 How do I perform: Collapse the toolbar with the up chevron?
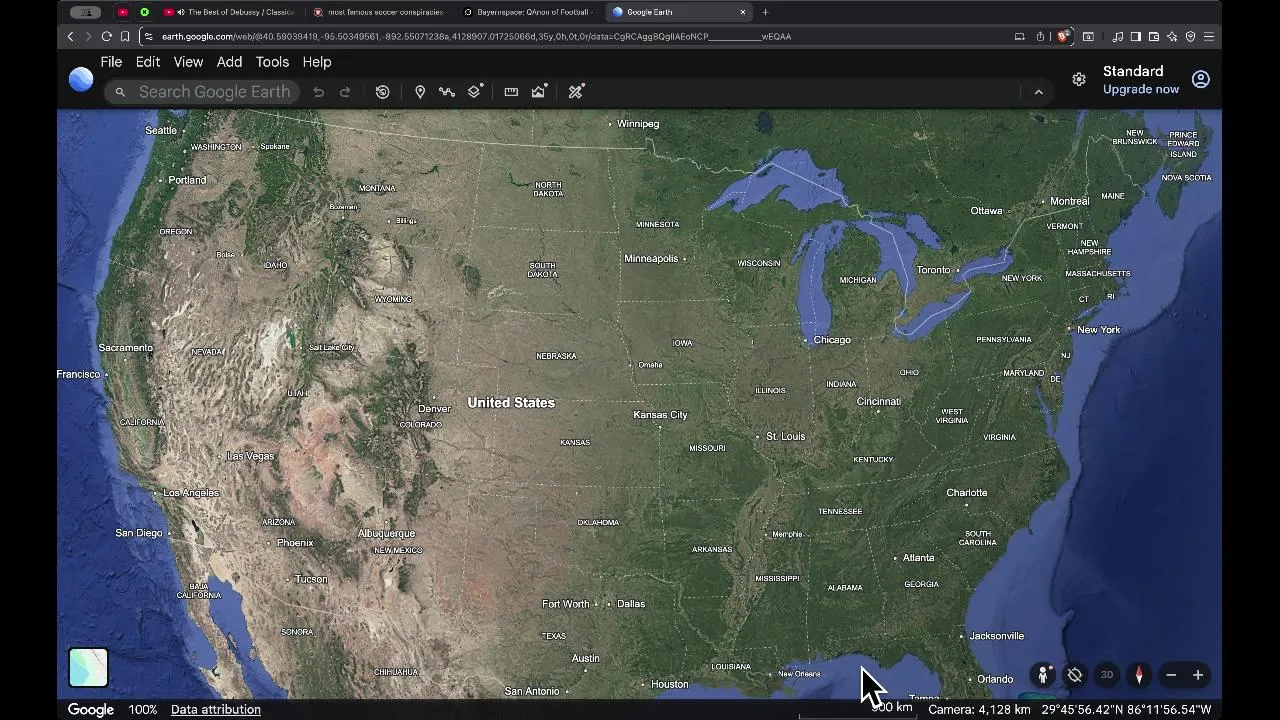1038,92
